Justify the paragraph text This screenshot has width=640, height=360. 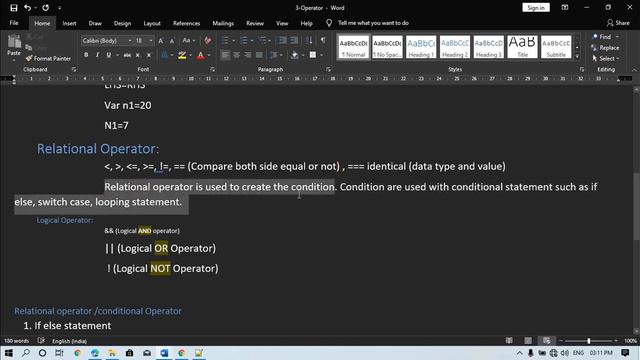tap(259, 55)
